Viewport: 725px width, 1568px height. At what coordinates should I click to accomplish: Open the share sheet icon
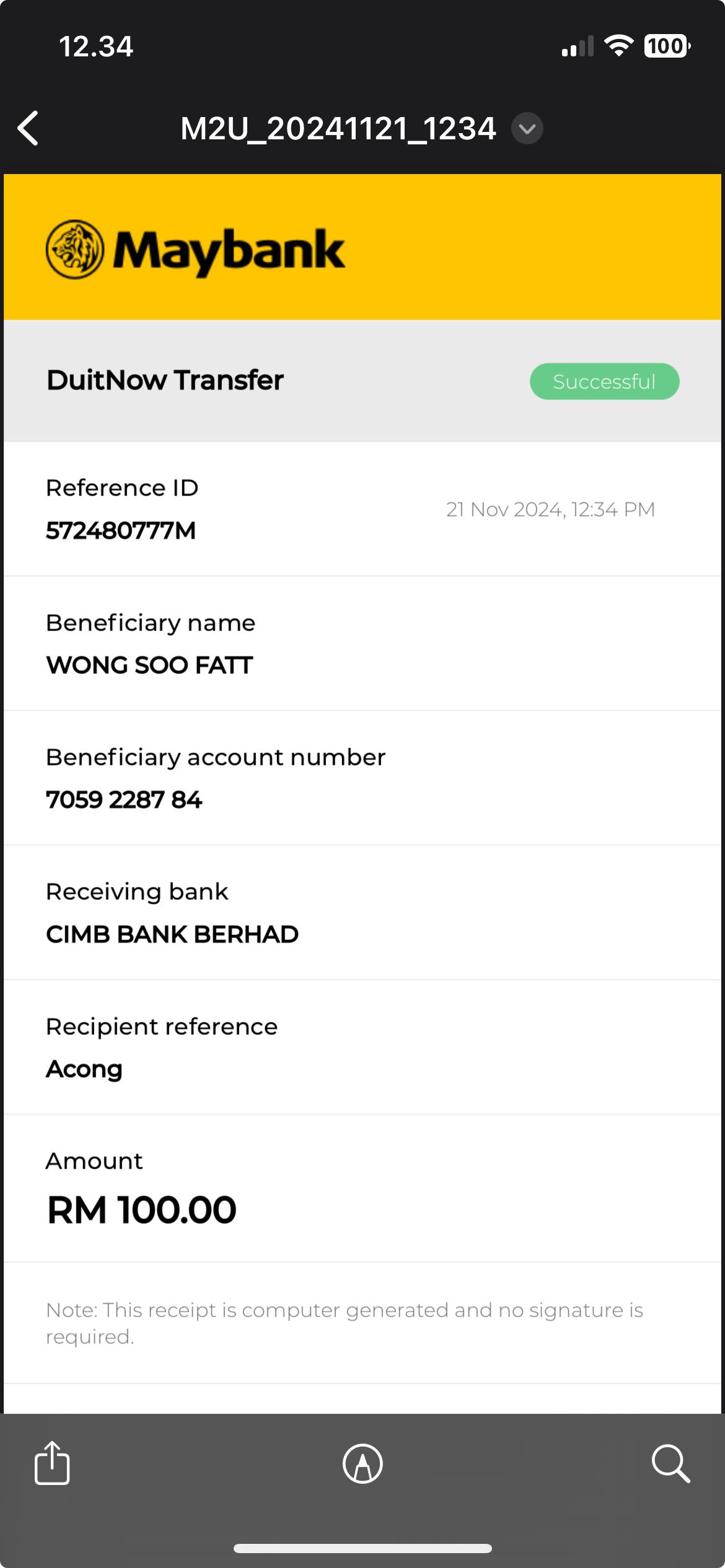click(x=52, y=1463)
